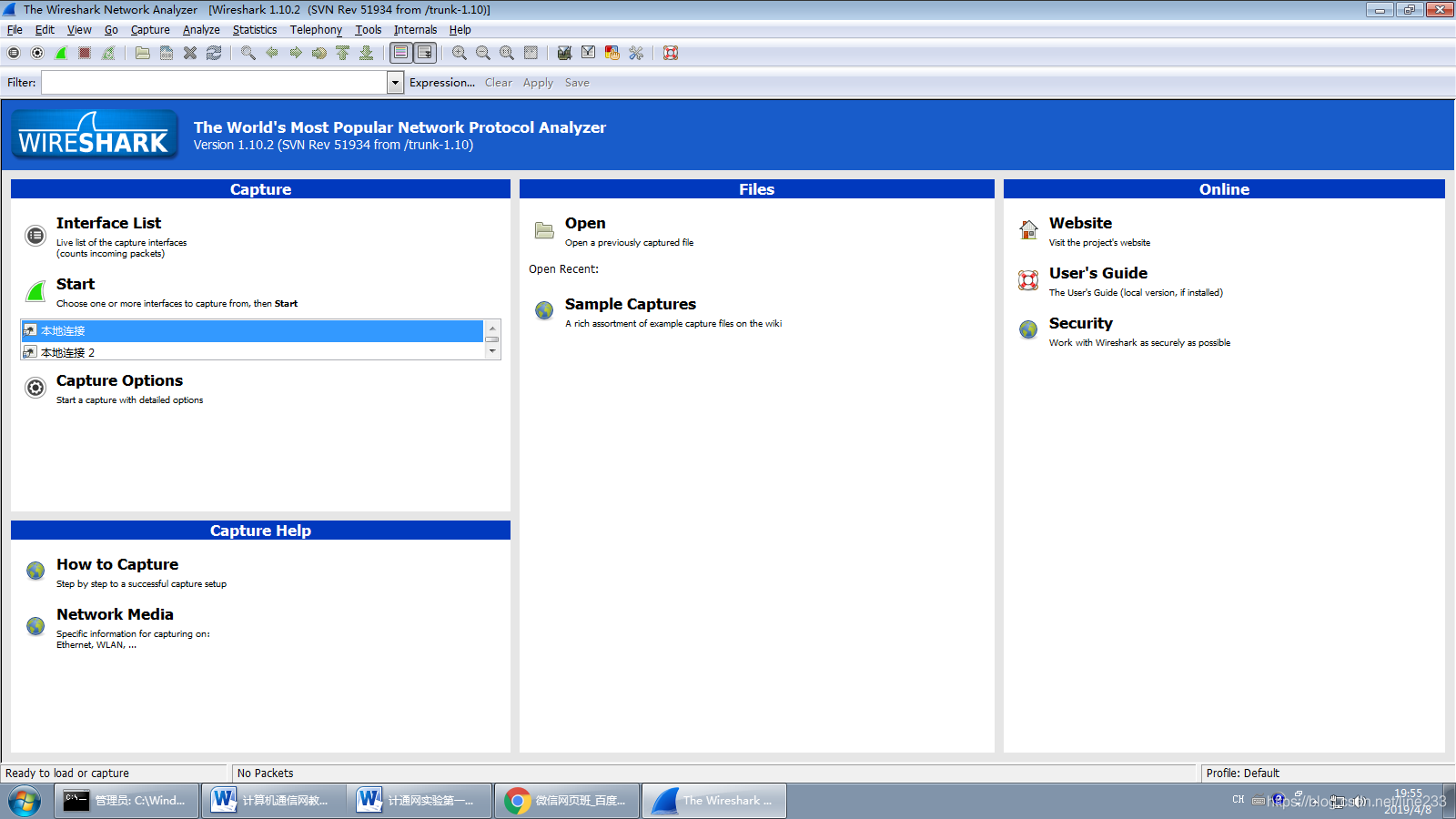Edit capture filters toolbar icon
The width and height of the screenshot is (1456, 819).
(565, 53)
